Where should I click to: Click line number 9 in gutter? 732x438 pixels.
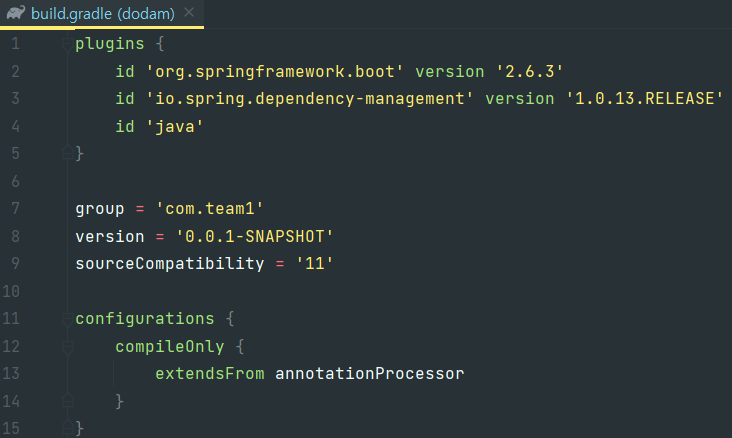click(15, 264)
